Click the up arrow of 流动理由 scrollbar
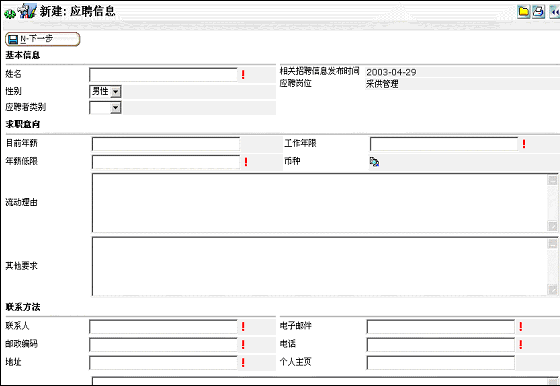This screenshot has width=560, height=386. pos(552,180)
